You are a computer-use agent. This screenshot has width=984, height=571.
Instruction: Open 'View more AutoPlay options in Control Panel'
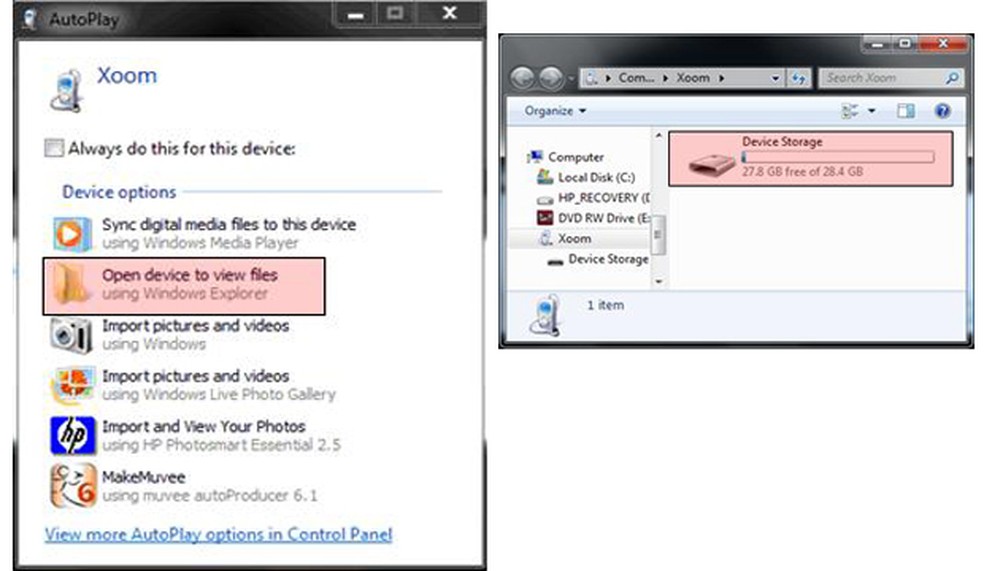click(218, 535)
